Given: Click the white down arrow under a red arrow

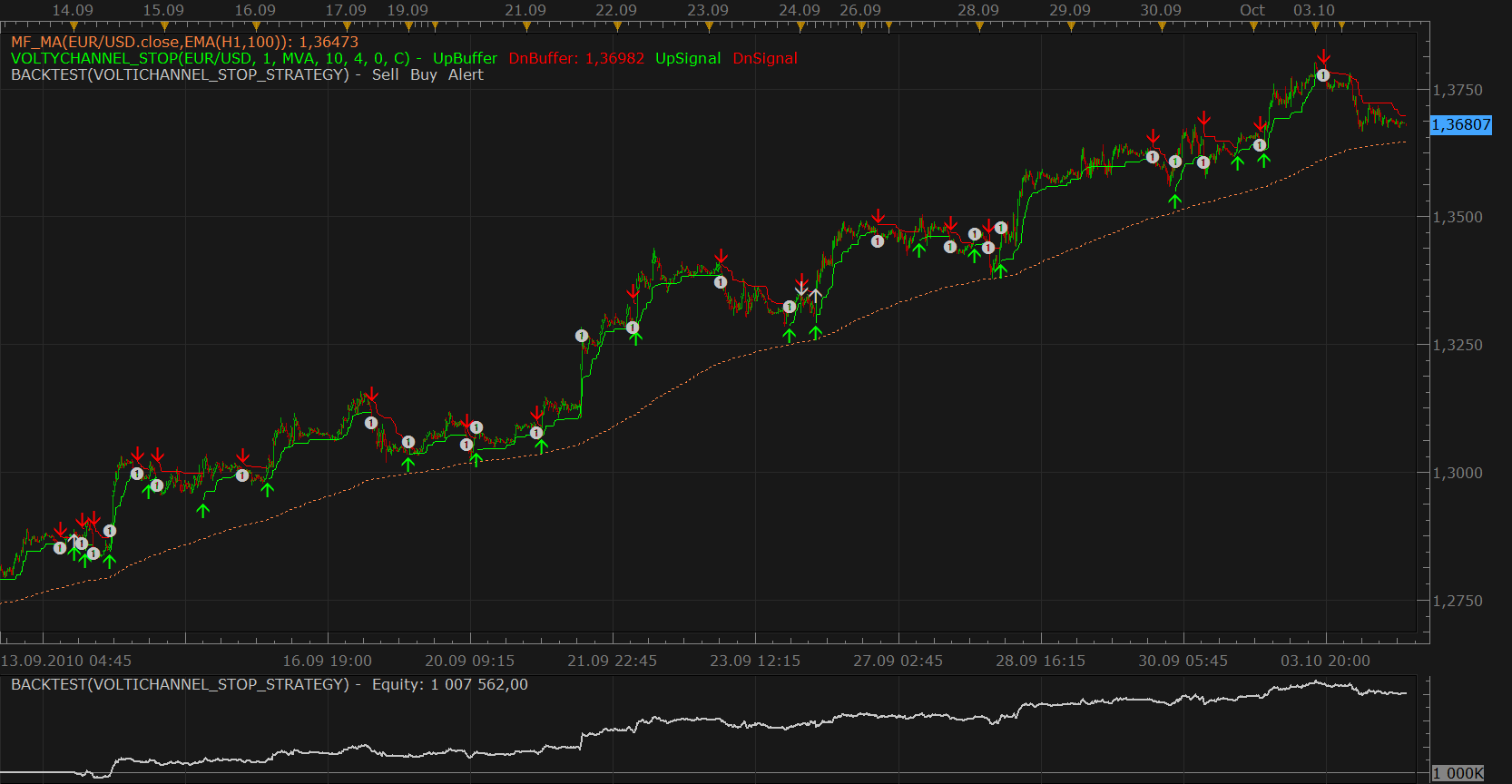Looking at the screenshot, I should click(x=801, y=289).
